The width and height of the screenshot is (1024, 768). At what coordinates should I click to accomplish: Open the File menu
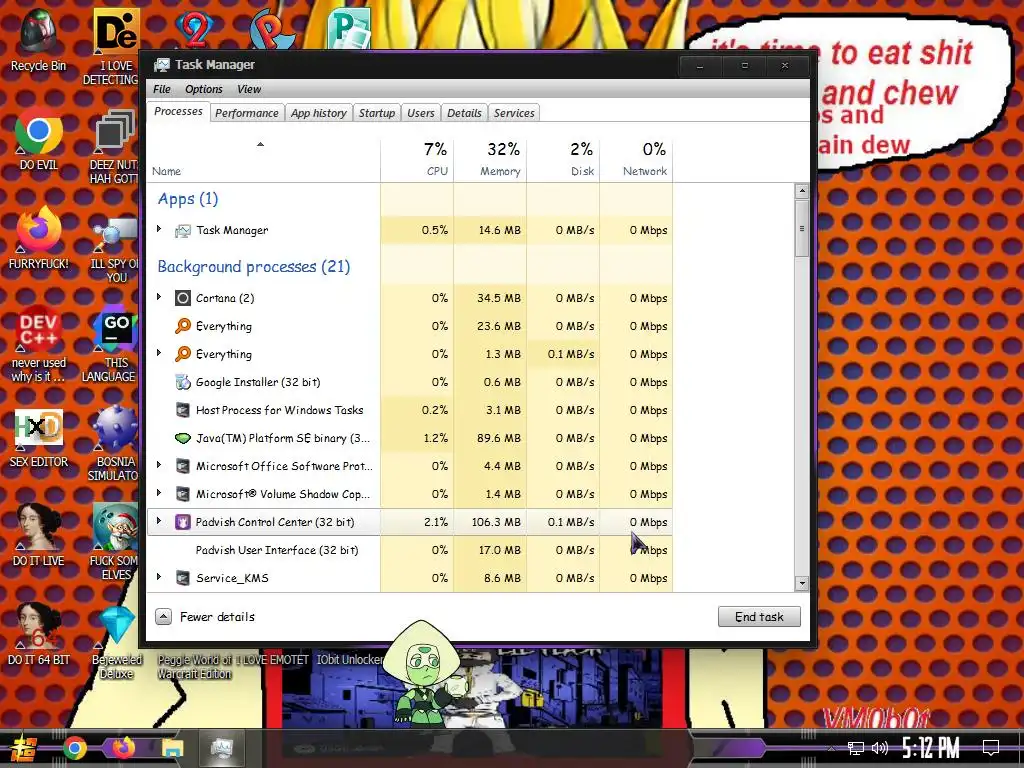[x=161, y=89]
